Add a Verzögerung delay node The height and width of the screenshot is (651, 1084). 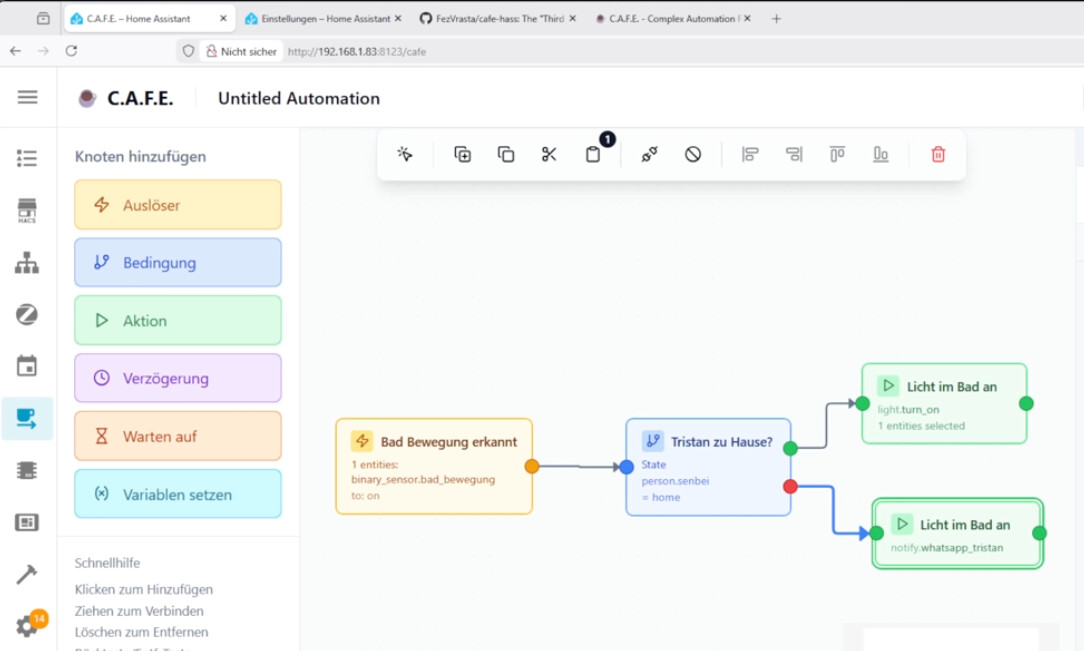(x=178, y=379)
